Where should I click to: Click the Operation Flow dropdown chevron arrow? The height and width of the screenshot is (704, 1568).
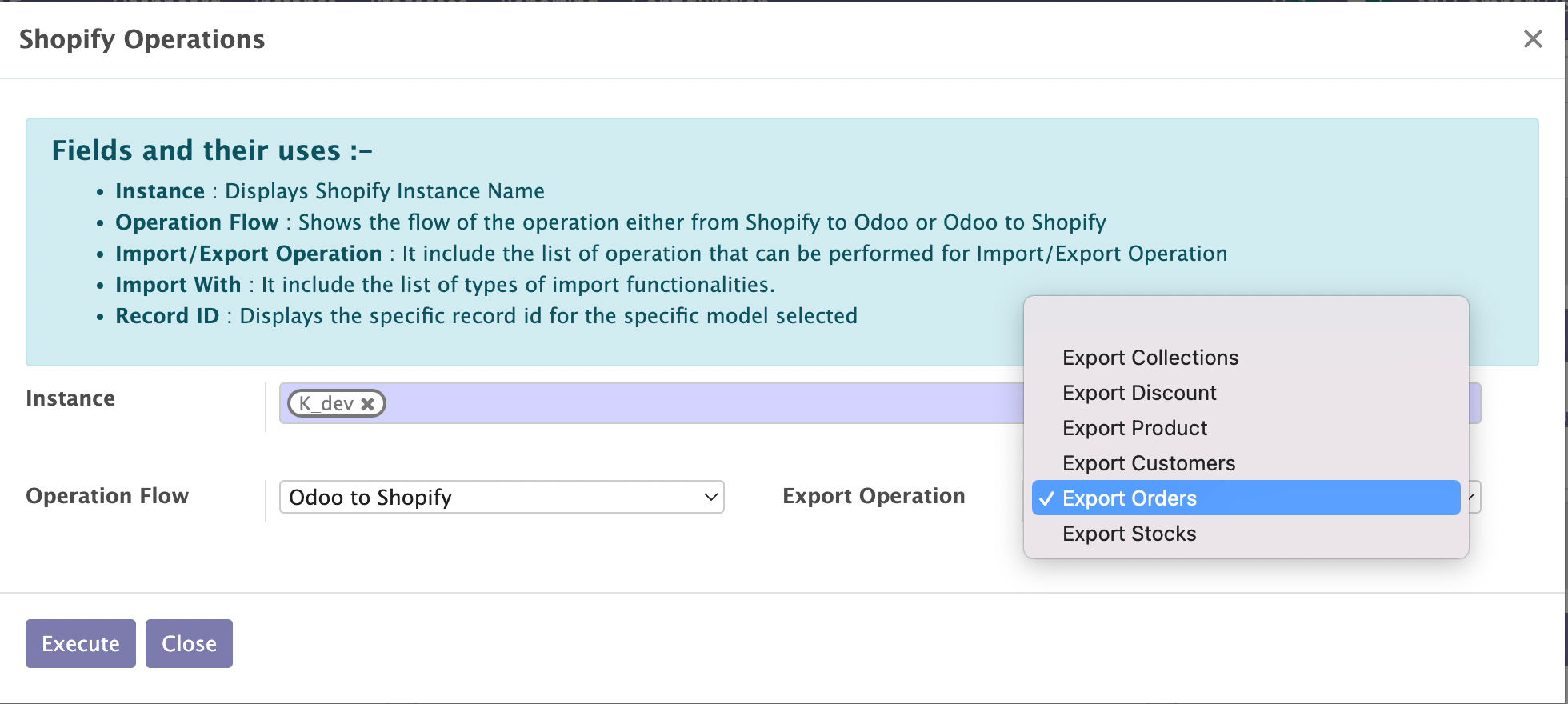click(x=710, y=497)
